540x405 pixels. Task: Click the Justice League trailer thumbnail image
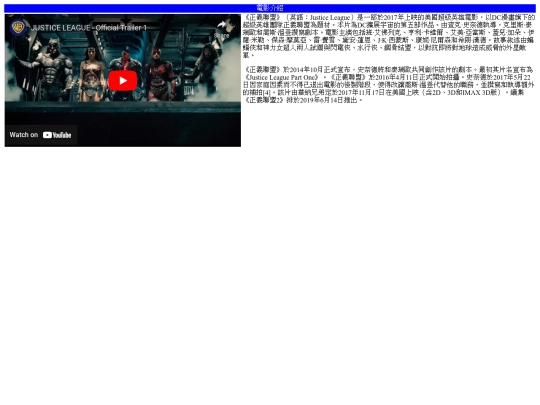123,80
